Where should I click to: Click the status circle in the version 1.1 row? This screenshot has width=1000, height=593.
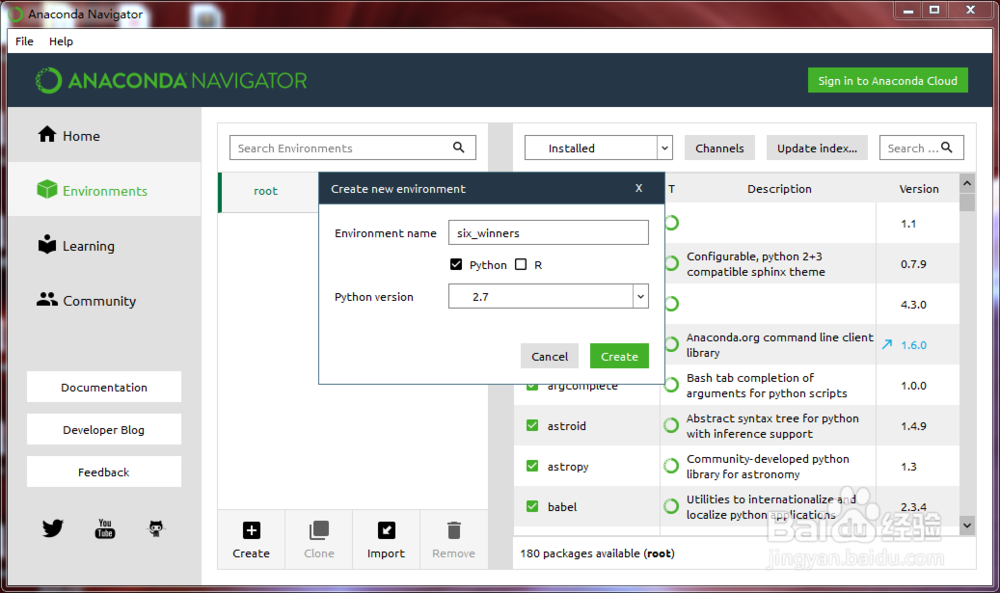(x=671, y=223)
